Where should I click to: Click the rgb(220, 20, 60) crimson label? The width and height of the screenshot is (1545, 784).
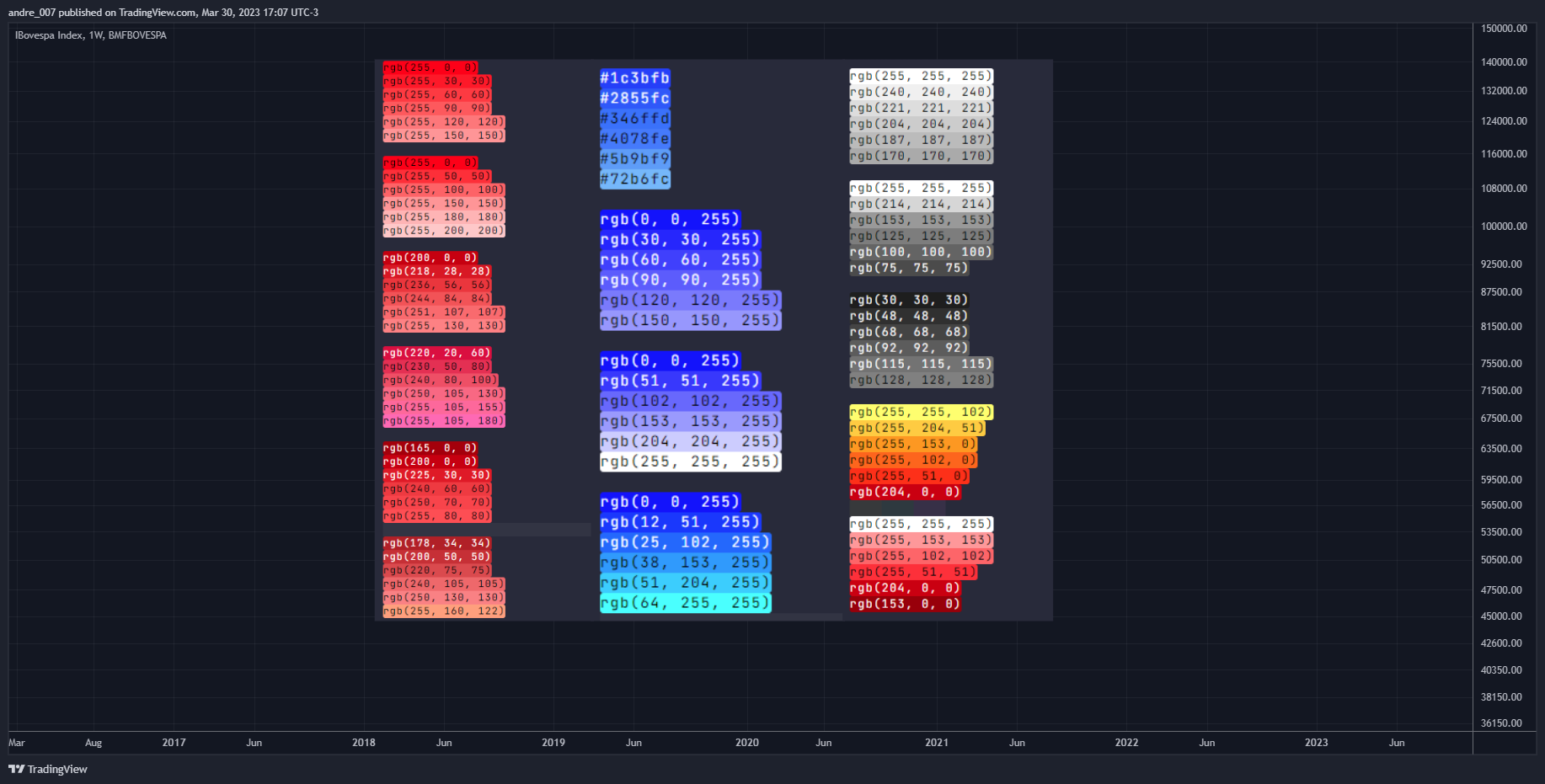tap(437, 353)
